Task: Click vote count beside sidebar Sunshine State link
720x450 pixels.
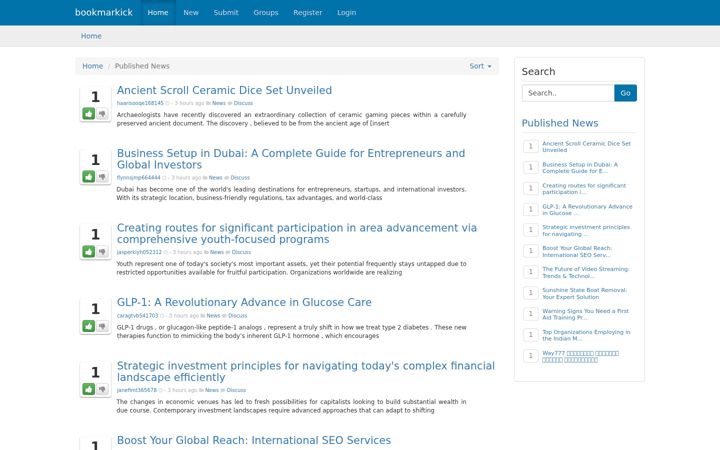Action: 531,292
